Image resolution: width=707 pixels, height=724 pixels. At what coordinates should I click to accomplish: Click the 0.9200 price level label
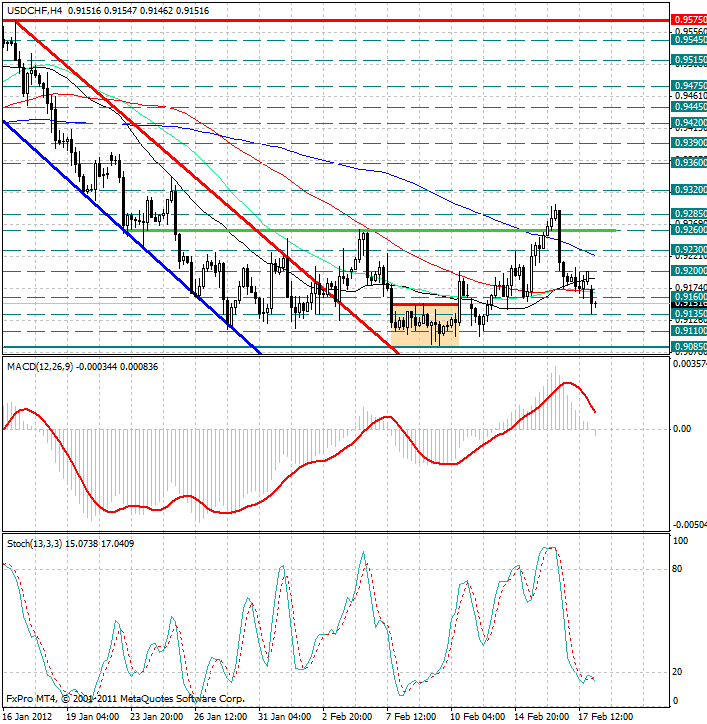(x=689, y=271)
